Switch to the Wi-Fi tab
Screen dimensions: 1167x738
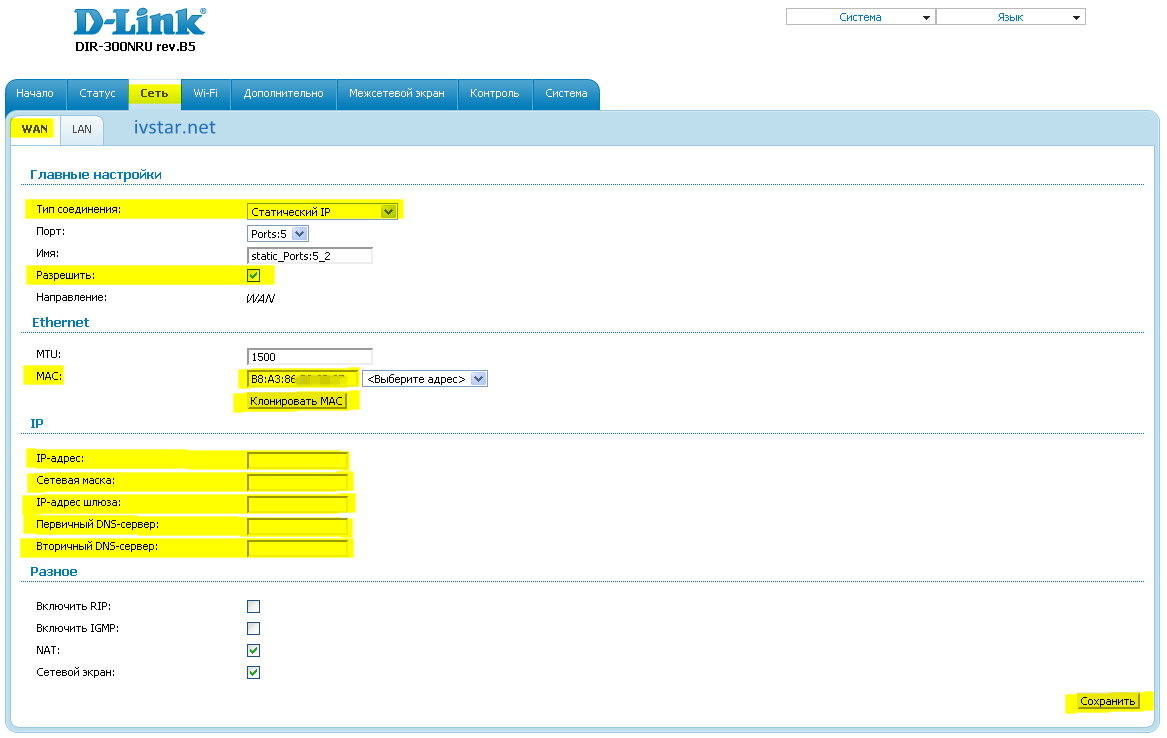[x=206, y=93]
